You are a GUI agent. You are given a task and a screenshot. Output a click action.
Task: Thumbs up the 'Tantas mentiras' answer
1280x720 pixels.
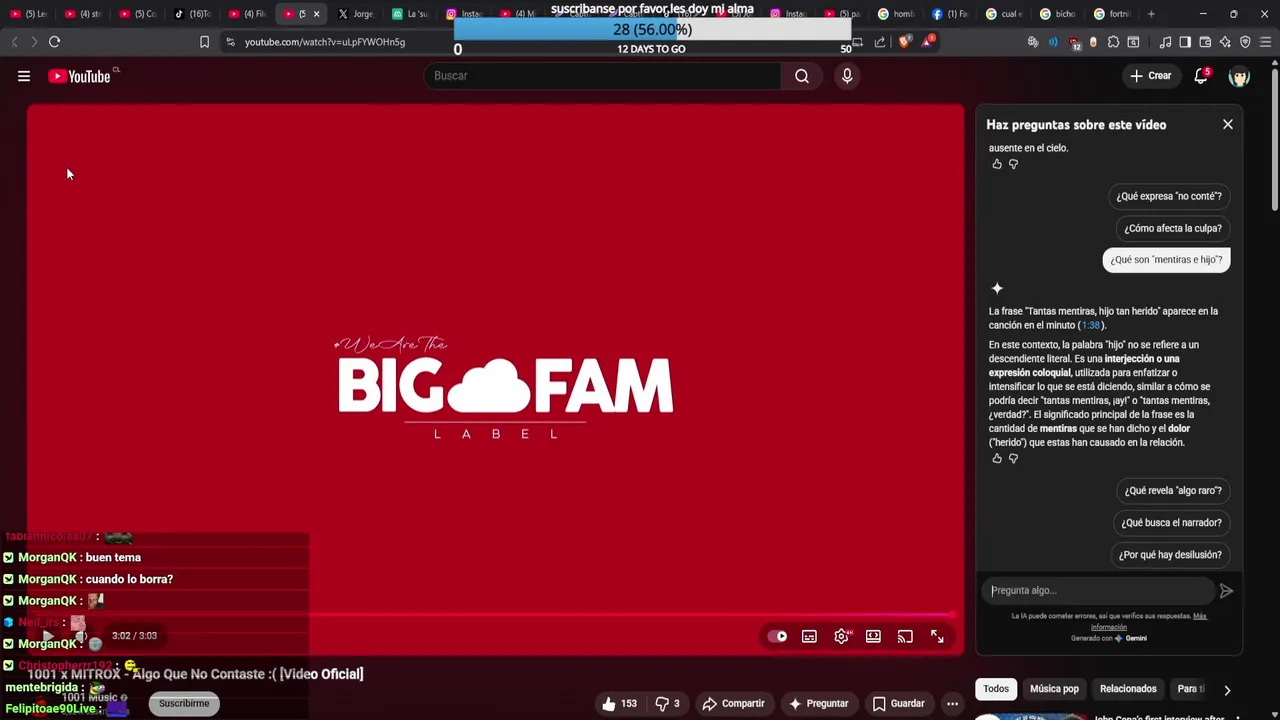point(997,459)
